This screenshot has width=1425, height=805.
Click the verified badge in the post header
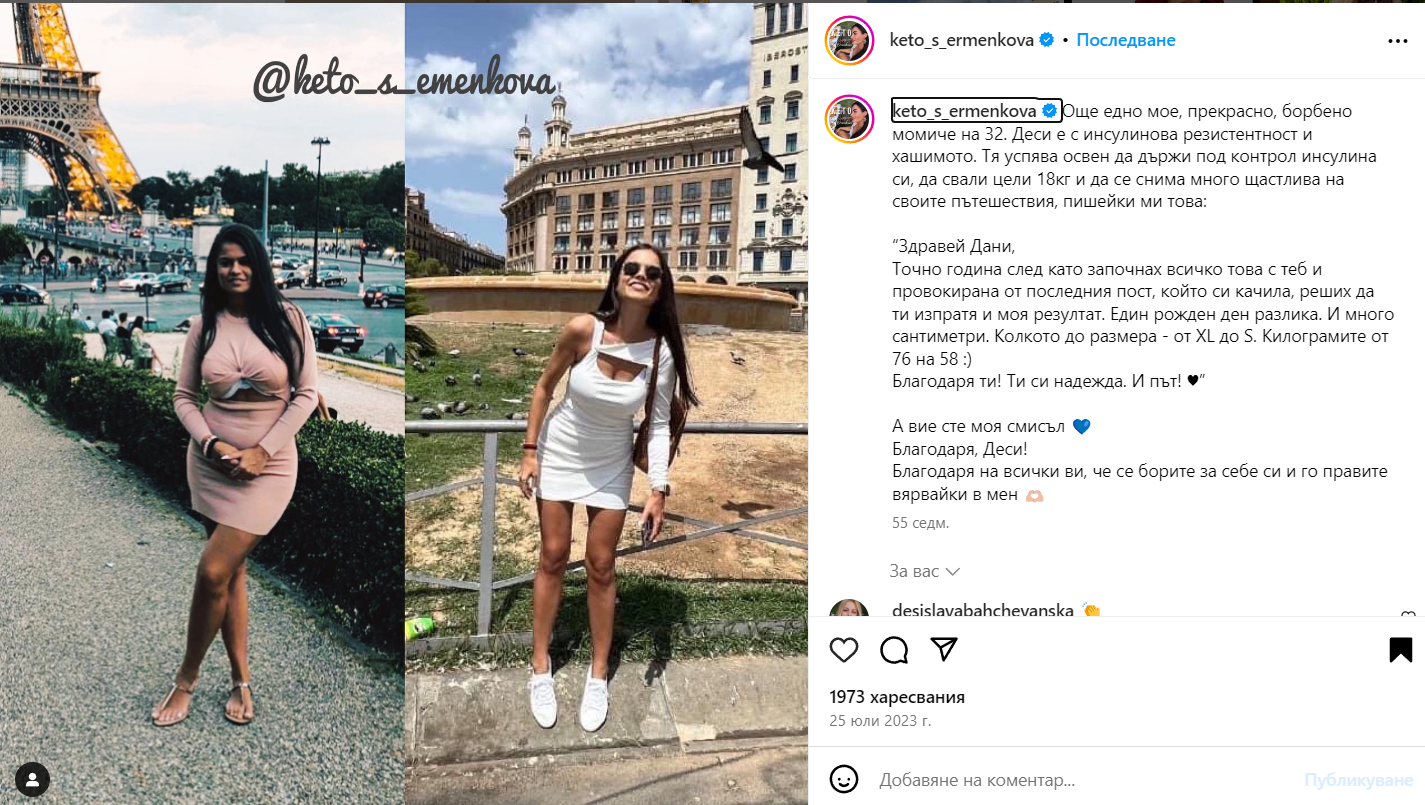[1047, 40]
